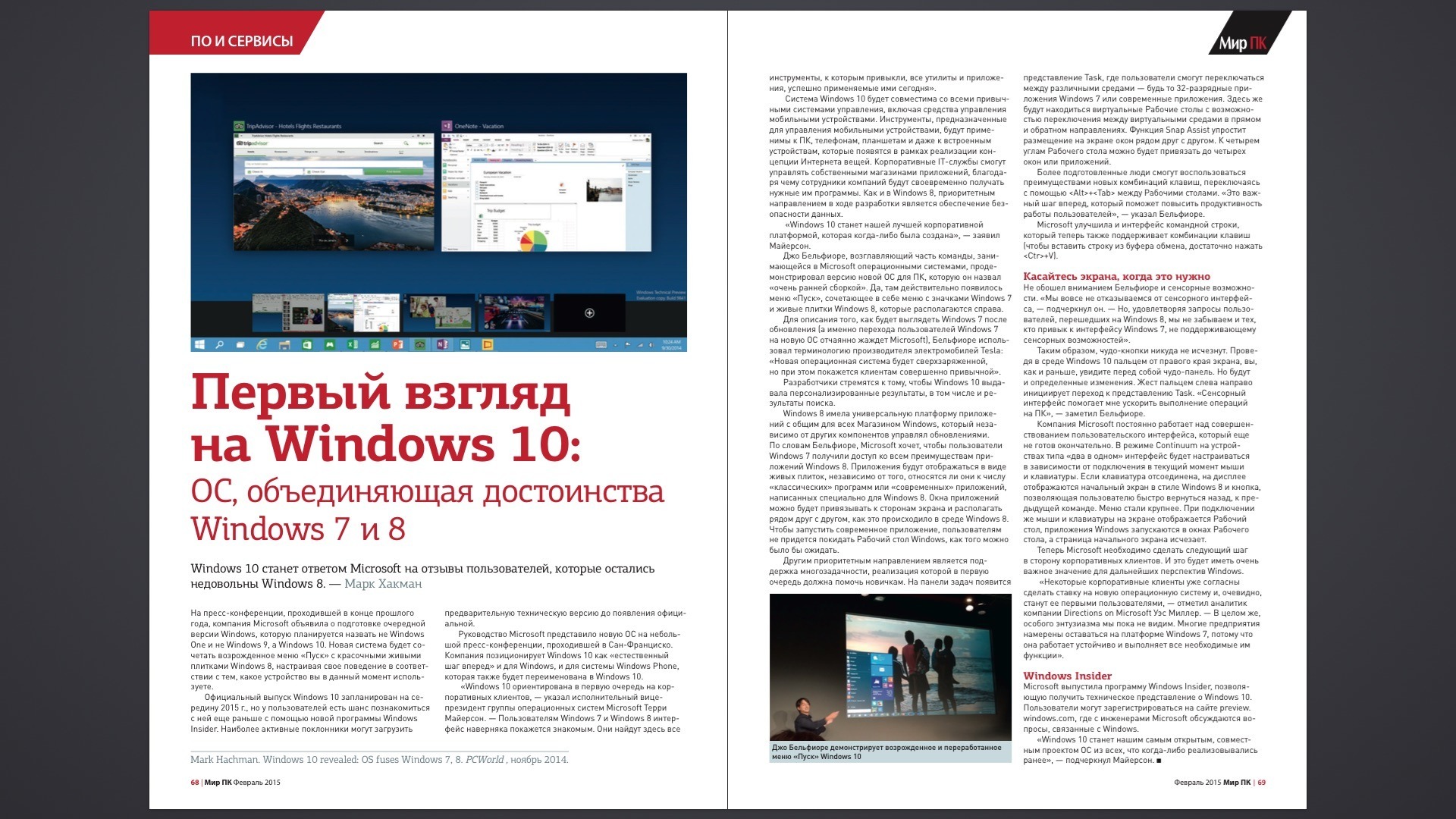Click the paragraph starting 'На пресс-конференции, проходившей'
Image resolution: width=1456 pixels, height=819 pixels.
[x=309, y=650]
